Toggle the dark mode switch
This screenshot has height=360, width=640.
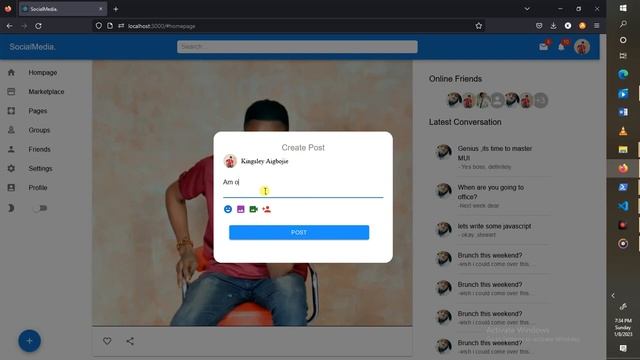(x=40, y=208)
